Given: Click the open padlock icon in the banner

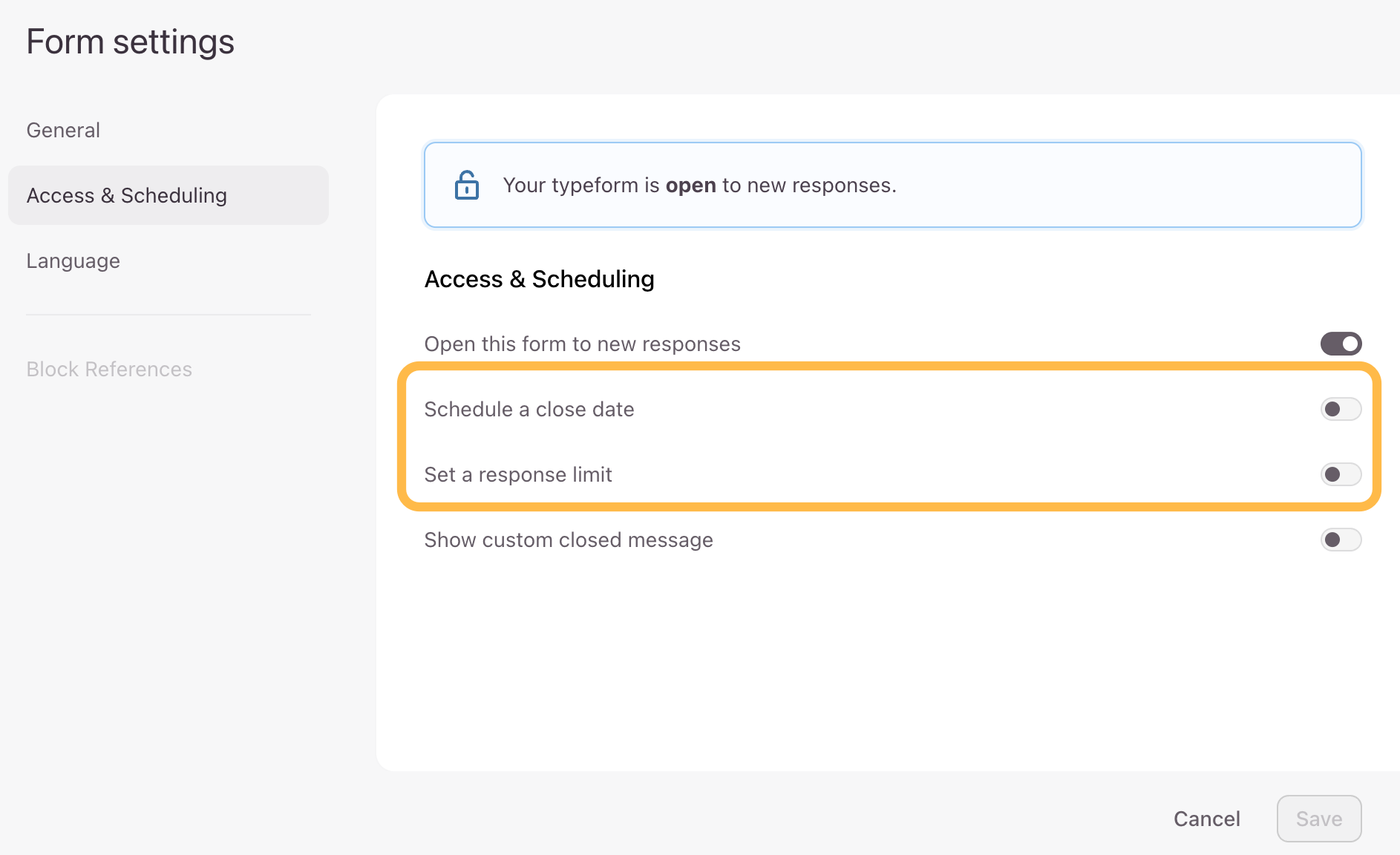Looking at the screenshot, I should [466, 186].
